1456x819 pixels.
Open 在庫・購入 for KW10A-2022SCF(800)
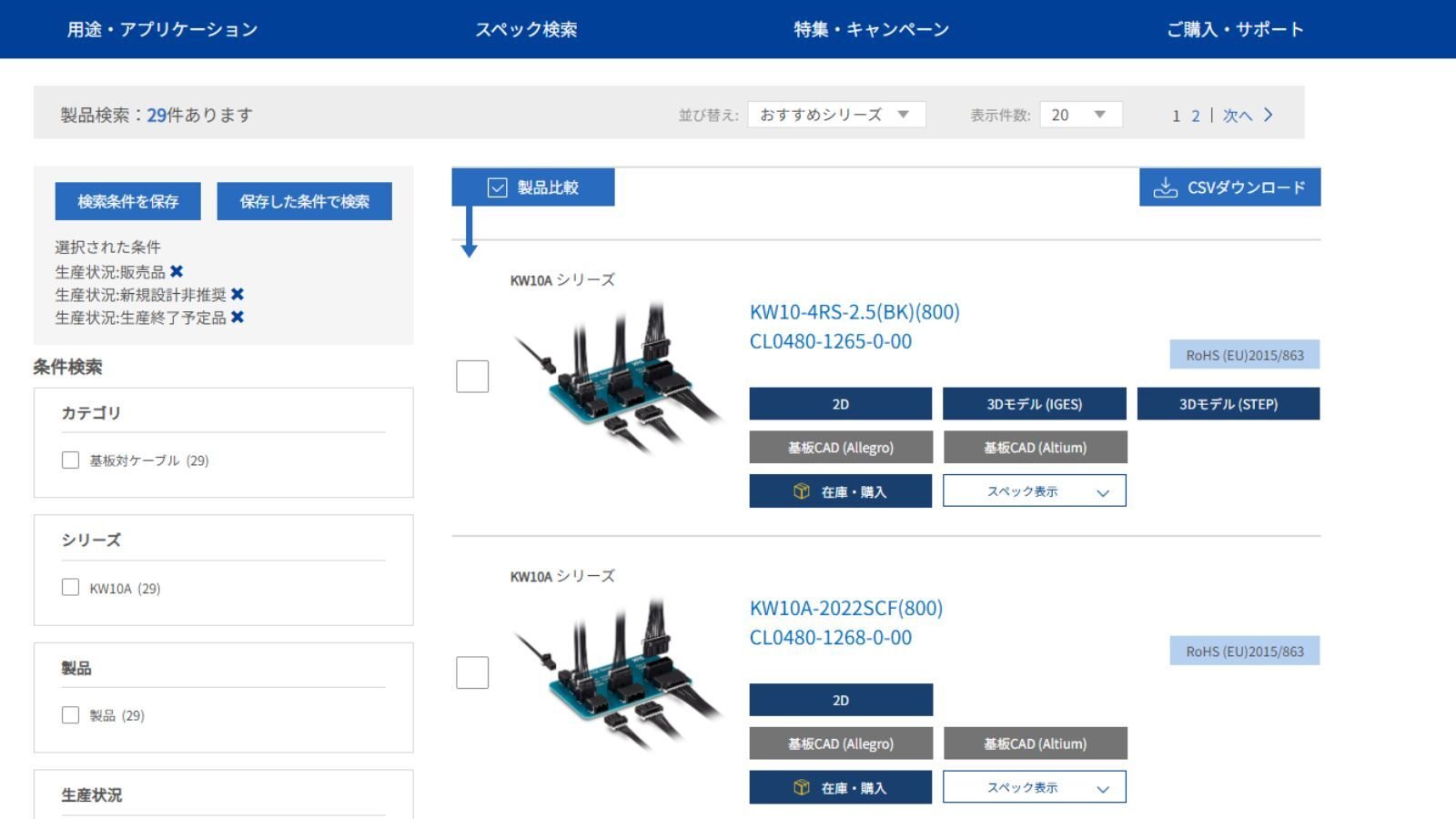click(x=840, y=787)
